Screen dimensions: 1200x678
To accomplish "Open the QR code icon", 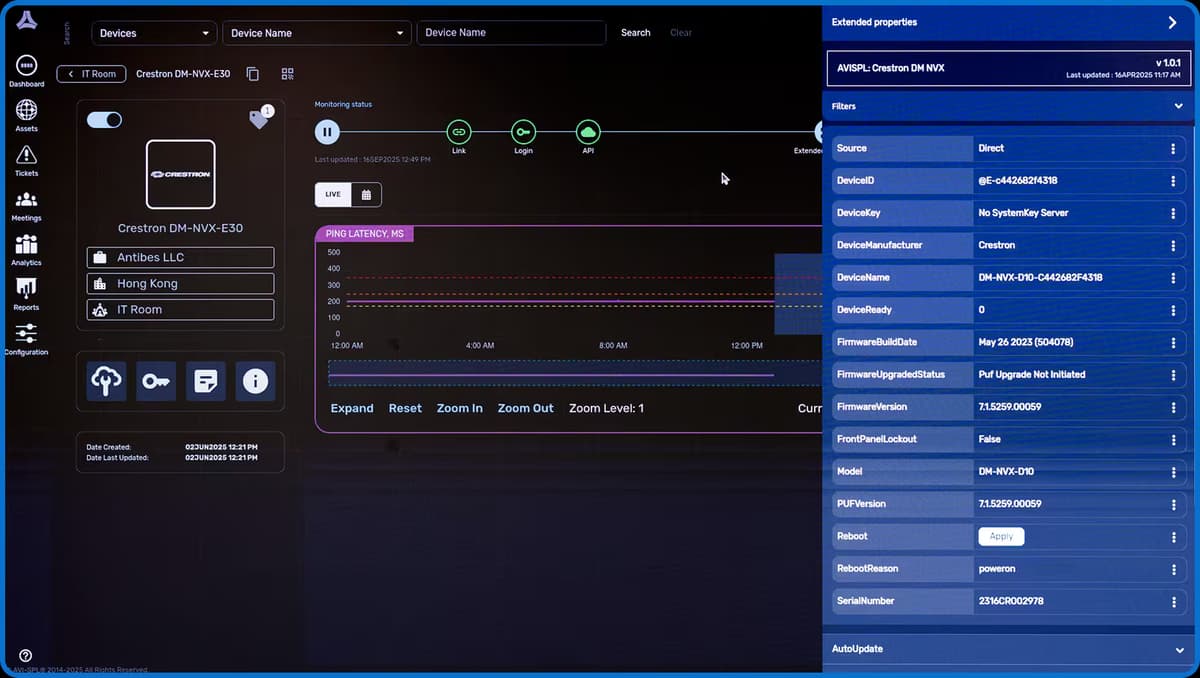I will [x=288, y=74].
